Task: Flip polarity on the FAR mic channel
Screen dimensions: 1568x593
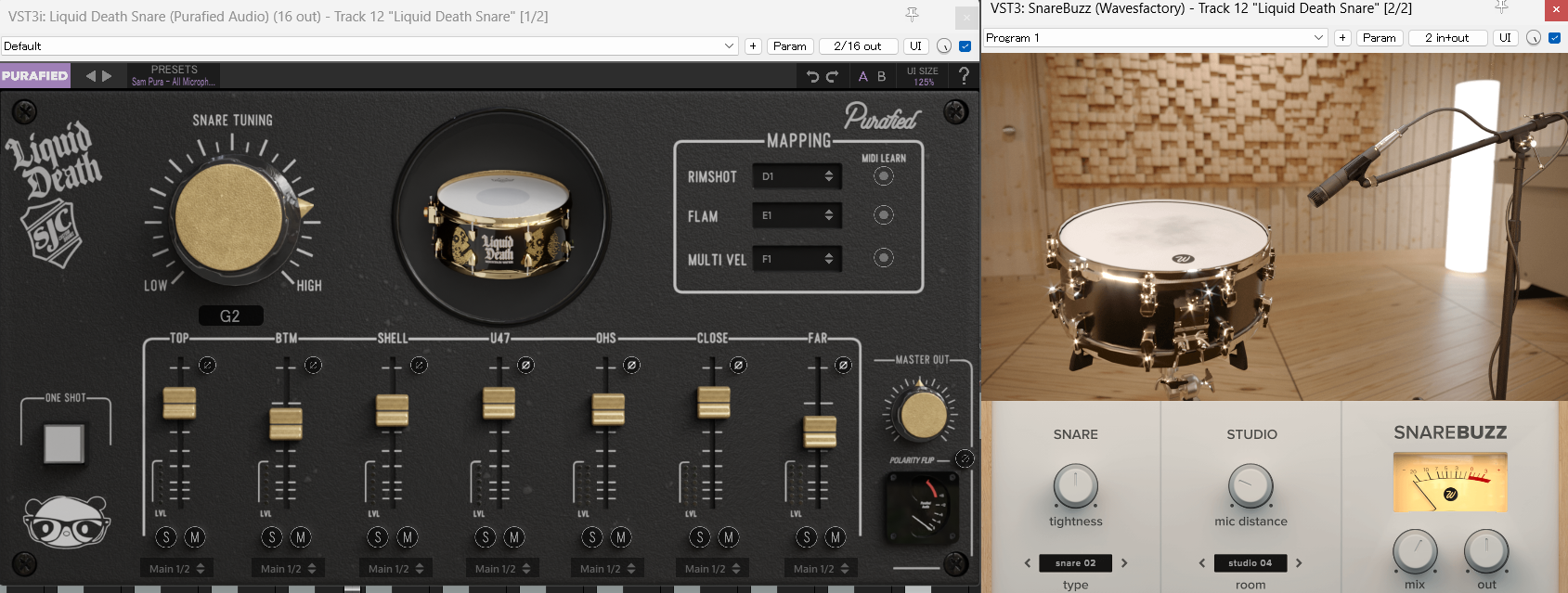Action: pyautogui.click(x=843, y=365)
